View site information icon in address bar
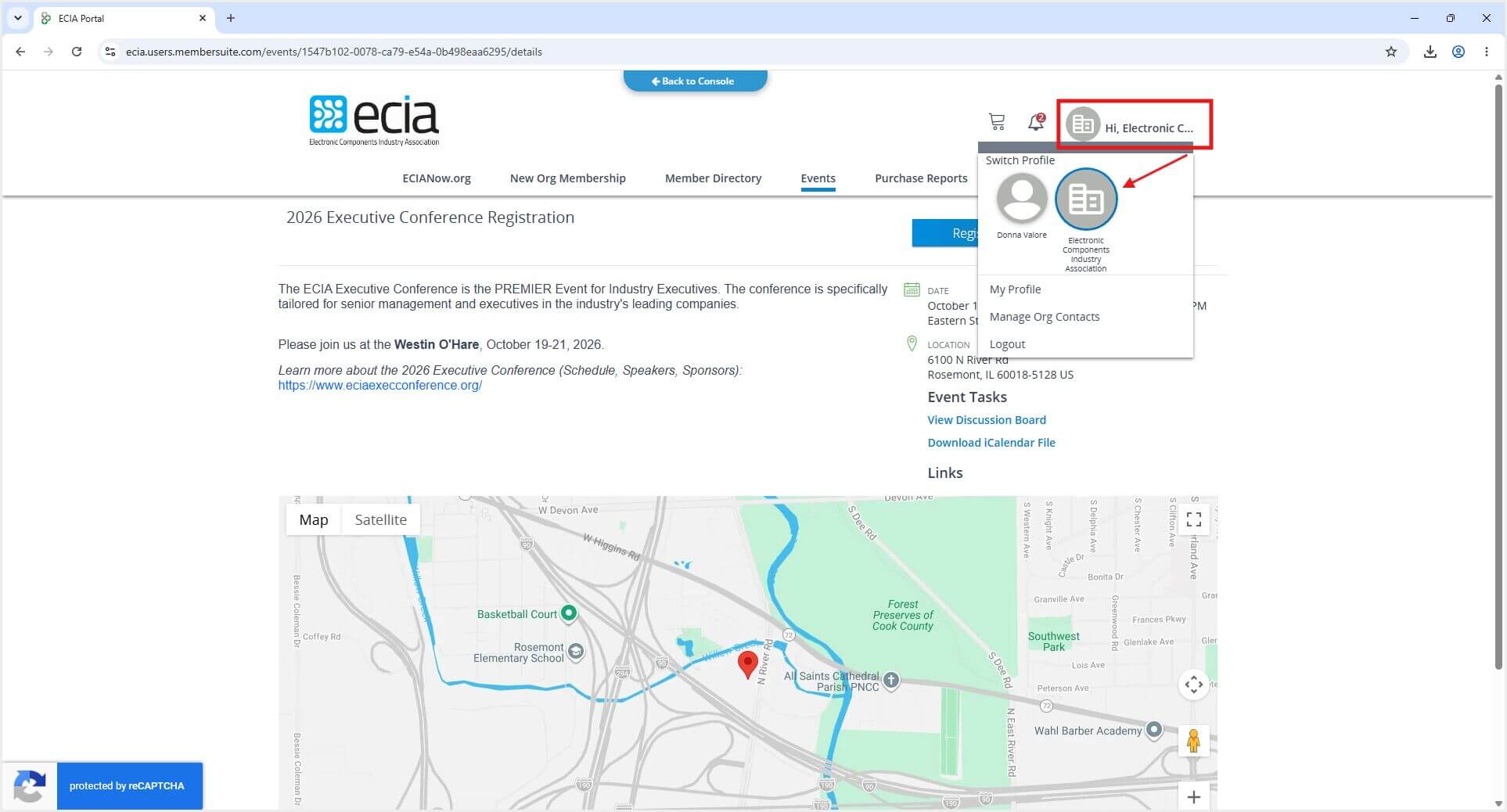 click(110, 52)
